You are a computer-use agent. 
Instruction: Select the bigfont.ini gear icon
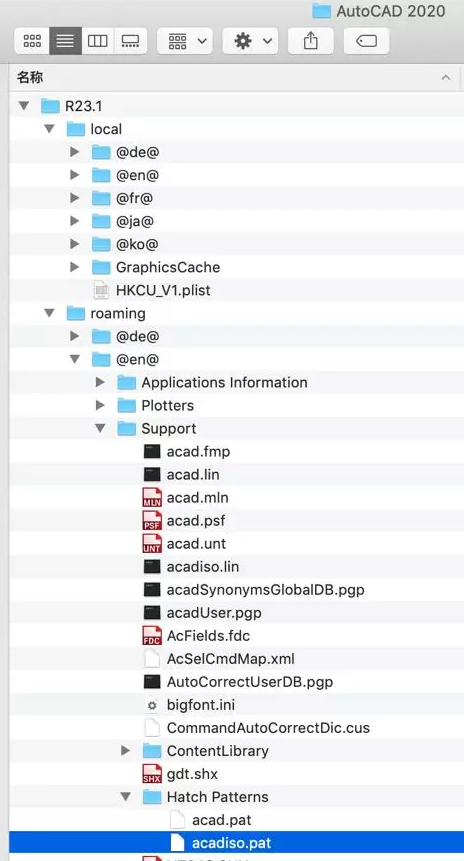[x=152, y=705]
